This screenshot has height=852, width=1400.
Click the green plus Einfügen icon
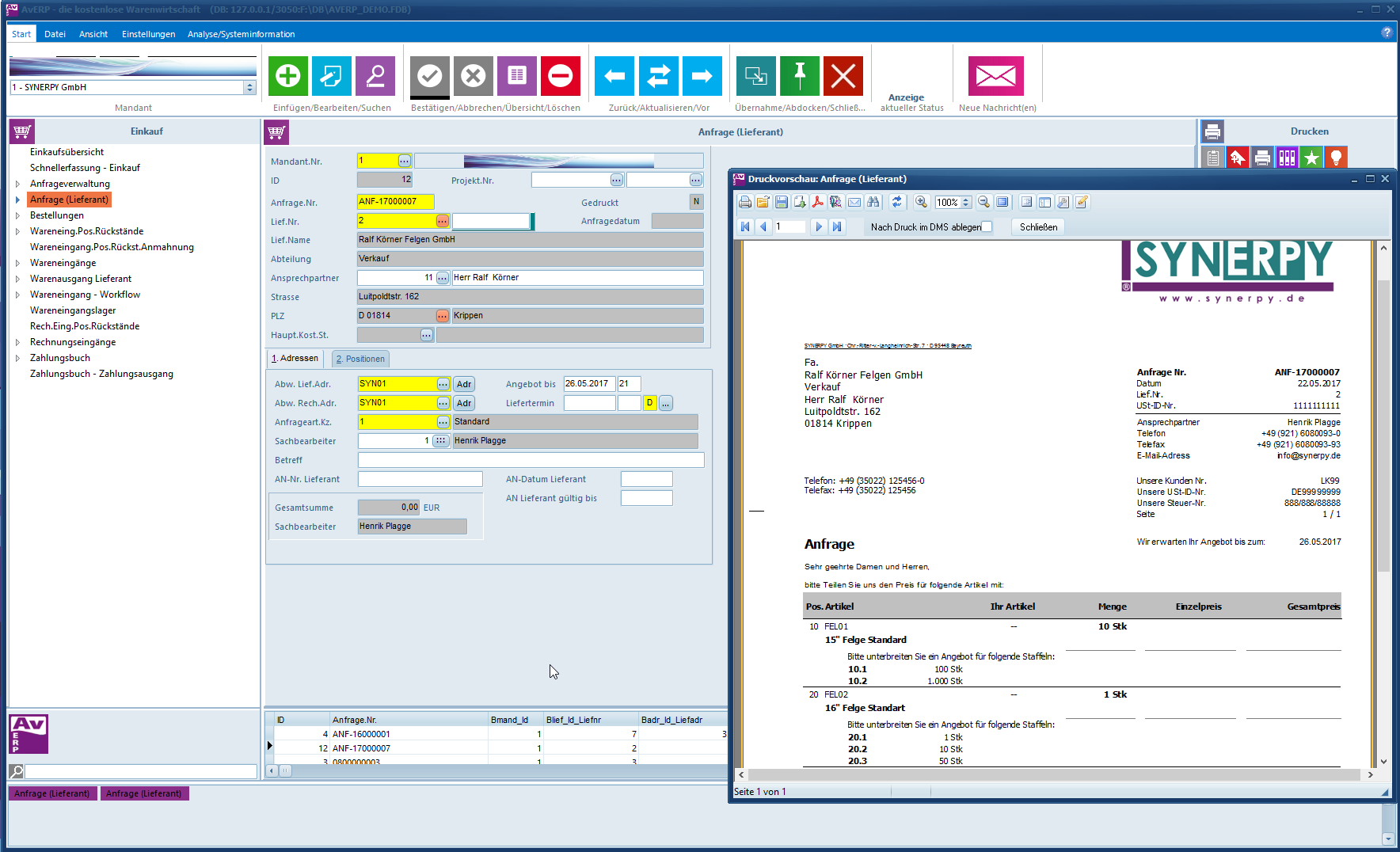tap(287, 76)
